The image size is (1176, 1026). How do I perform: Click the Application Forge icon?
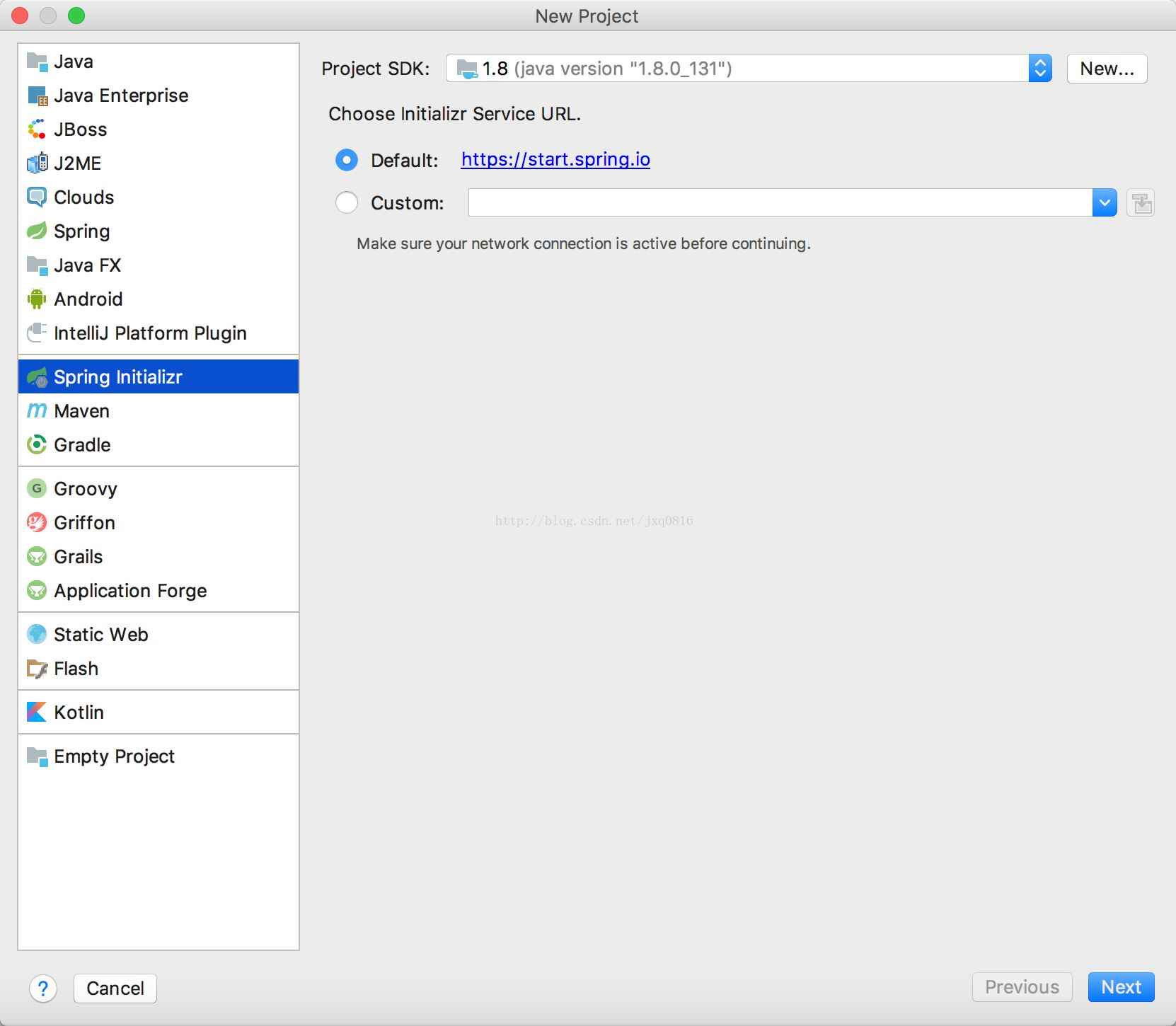pos(37,591)
